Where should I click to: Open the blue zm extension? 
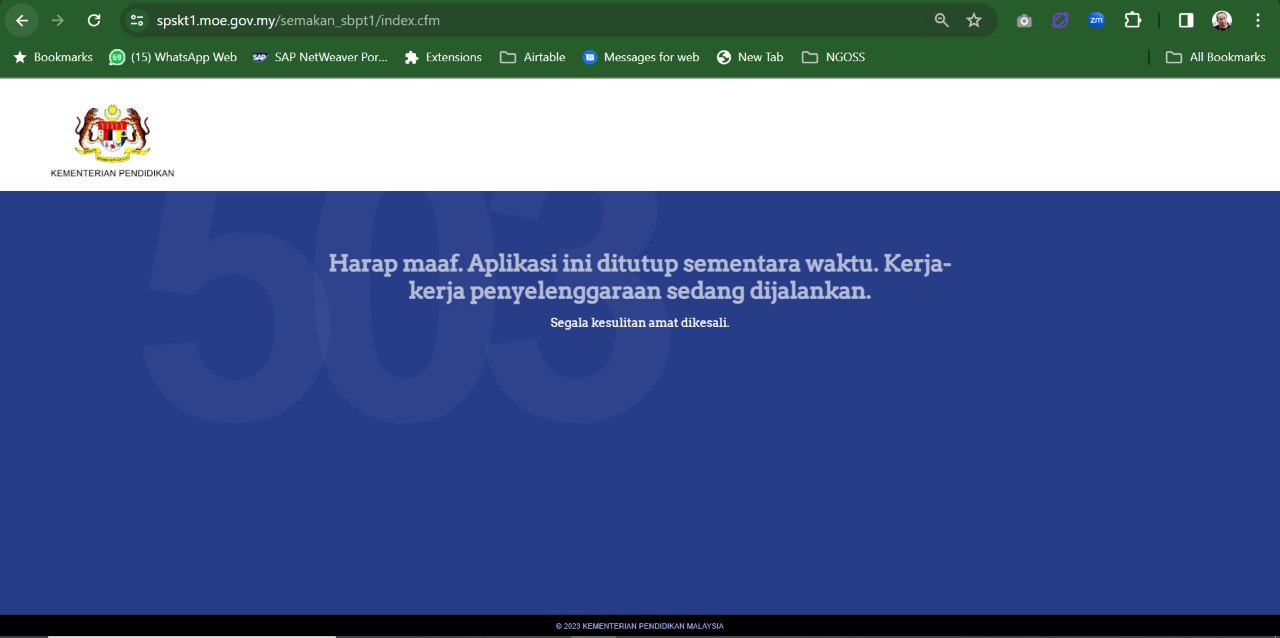(1096, 20)
